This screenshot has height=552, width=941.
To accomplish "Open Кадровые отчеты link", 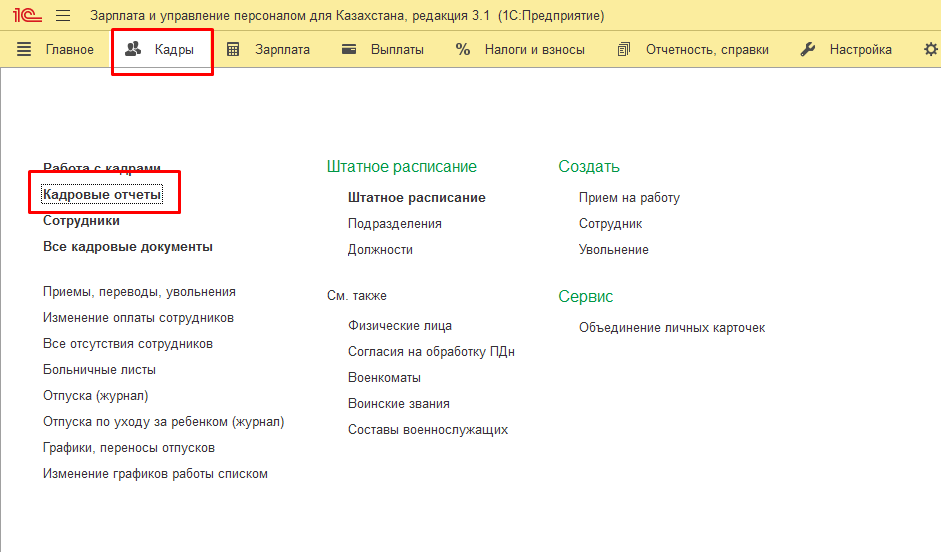I will 102,195.
